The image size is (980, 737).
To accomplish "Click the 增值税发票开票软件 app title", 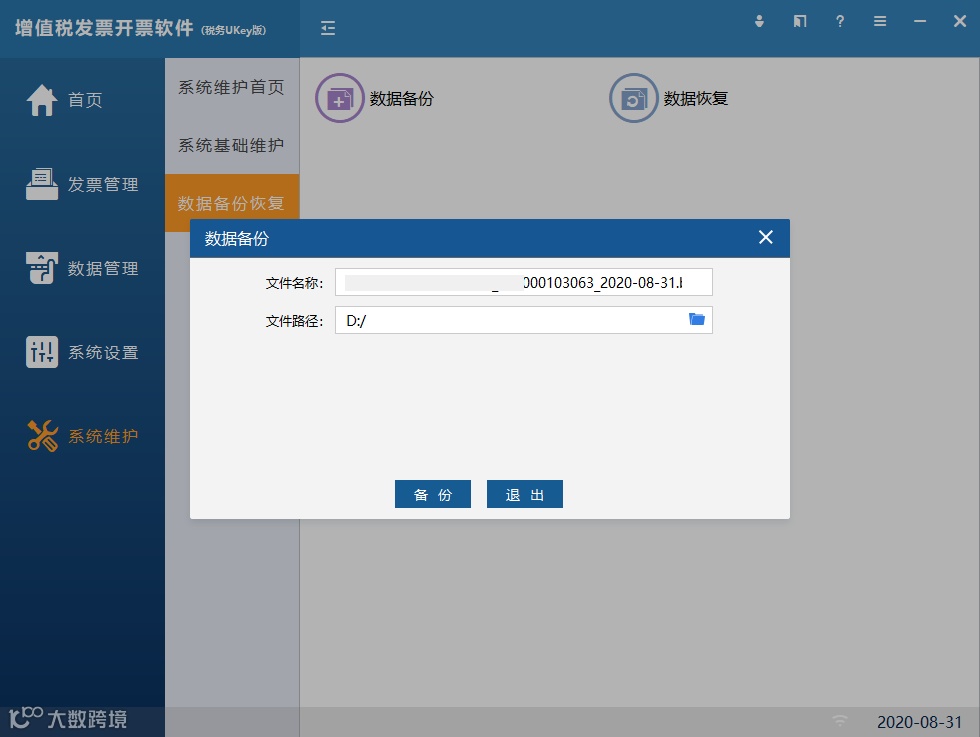I will coord(104,28).
